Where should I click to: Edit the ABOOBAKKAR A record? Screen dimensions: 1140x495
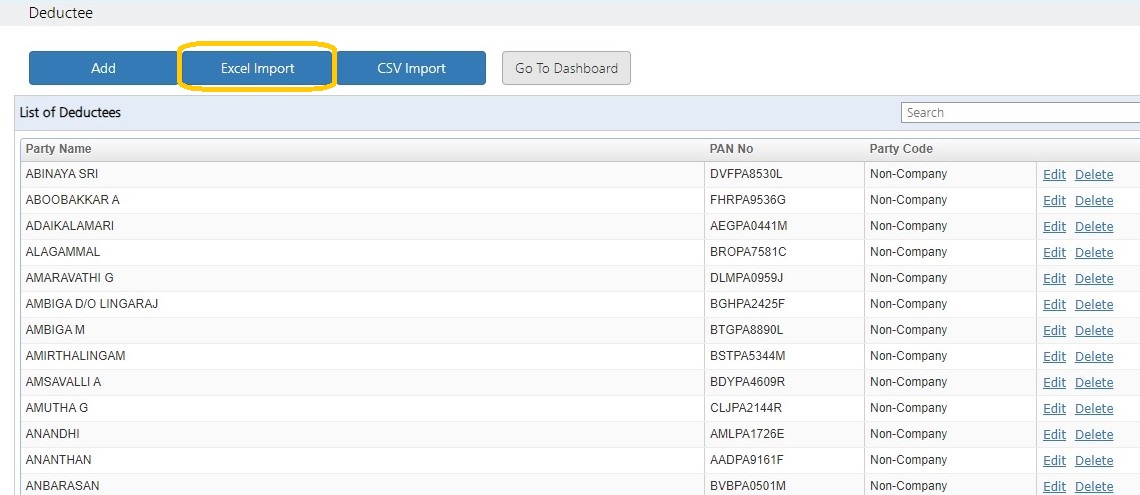coord(1054,201)
